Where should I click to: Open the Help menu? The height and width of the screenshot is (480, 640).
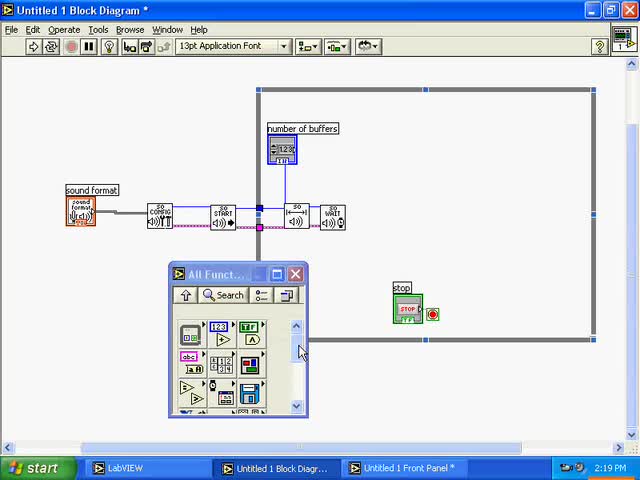click(199, 30)
